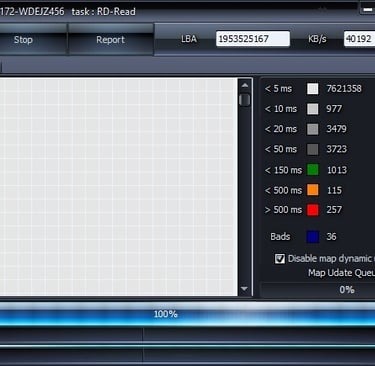Select the '< 5 ms' legend label
This screenshot has width=375, height=366.
tap(278, 89)
